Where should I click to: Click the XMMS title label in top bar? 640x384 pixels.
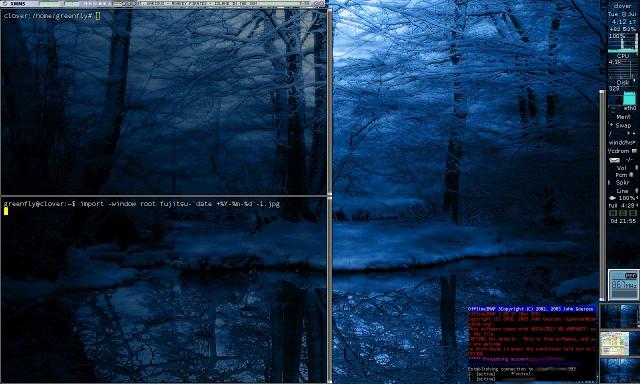coord(18,3)
